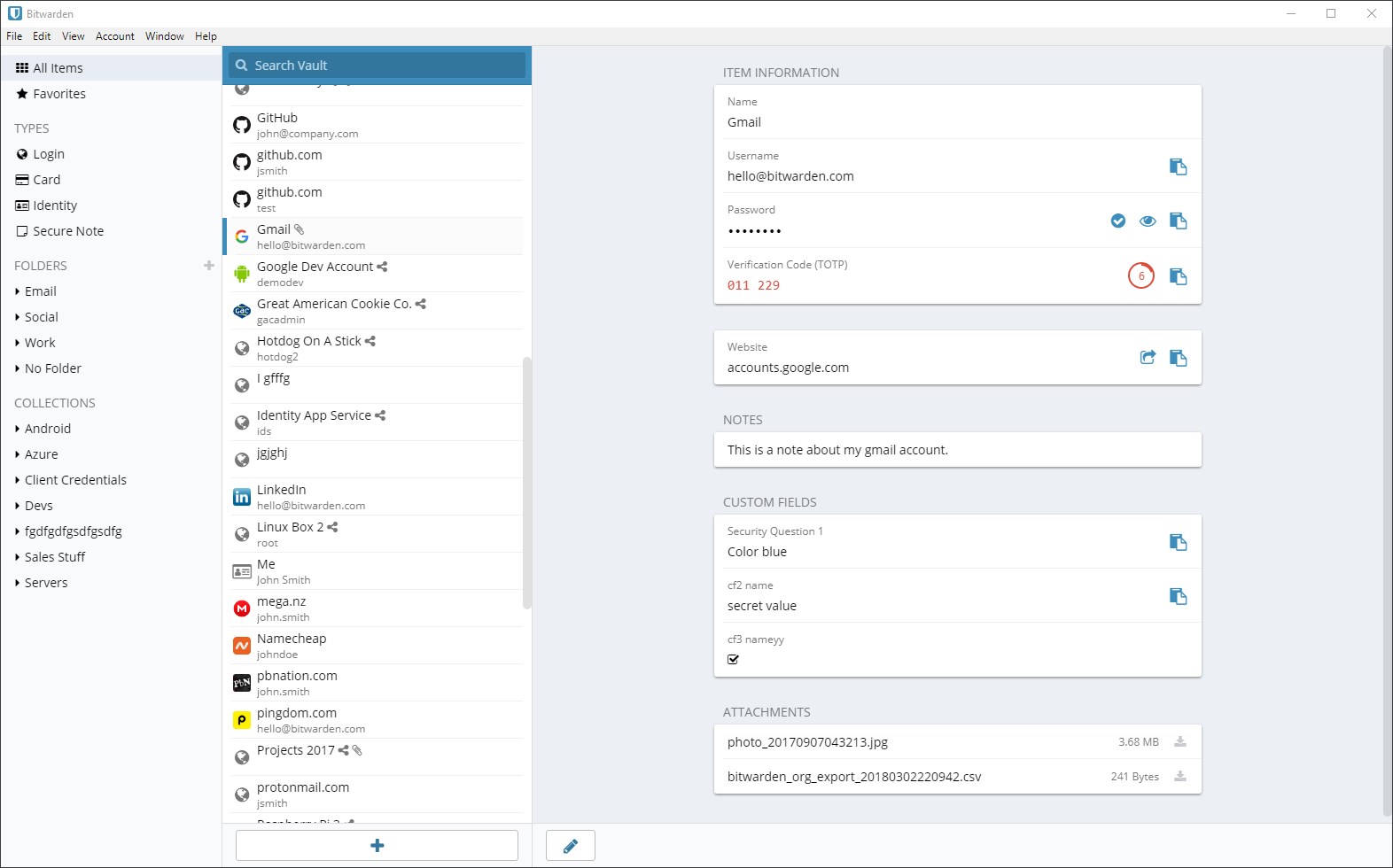This screenshot has height=868, width=1393.
Task: Expand the Work folder
Action: pyautogui.click(x=39, y=343)
